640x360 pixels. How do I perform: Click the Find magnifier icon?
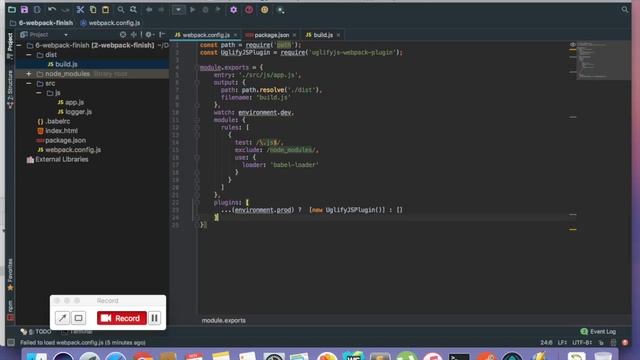coord(121,9)
